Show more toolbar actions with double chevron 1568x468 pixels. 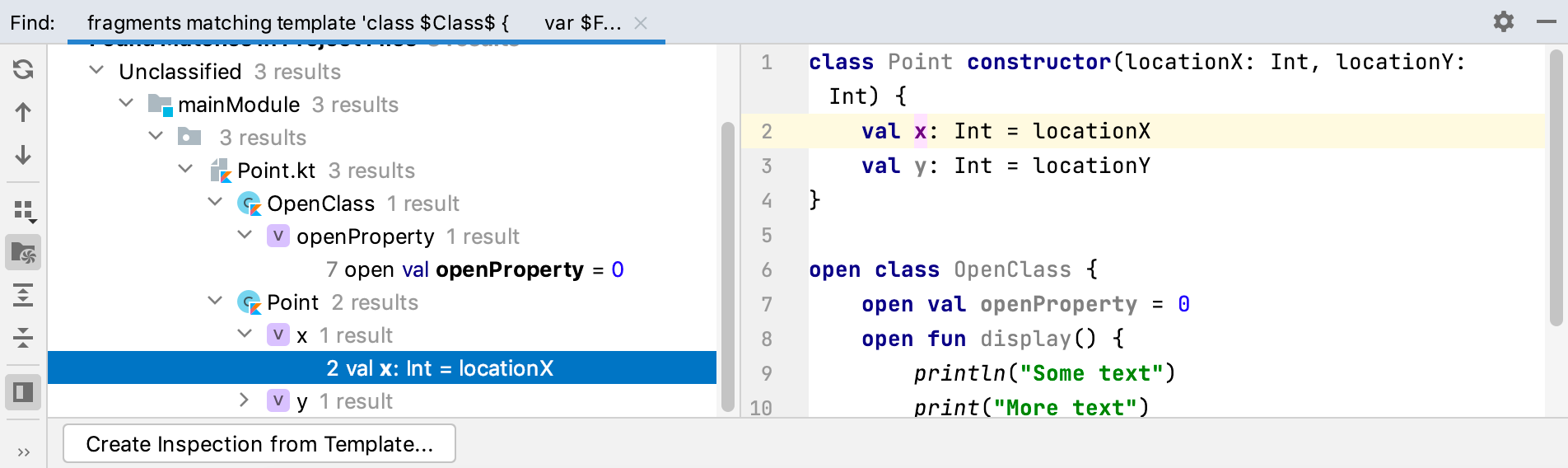click(23, 452)
